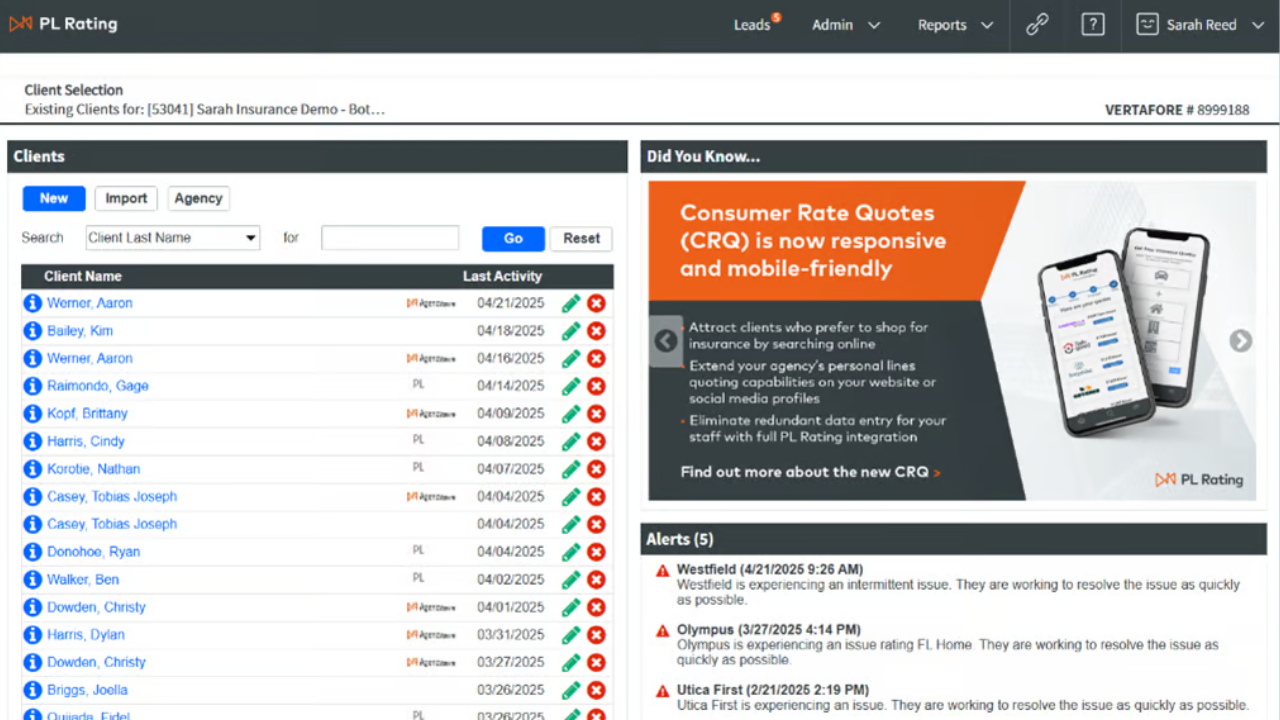Open client Bailey, Kim
Viewport: 1280px width, 720px height.
tap(80, 331)
